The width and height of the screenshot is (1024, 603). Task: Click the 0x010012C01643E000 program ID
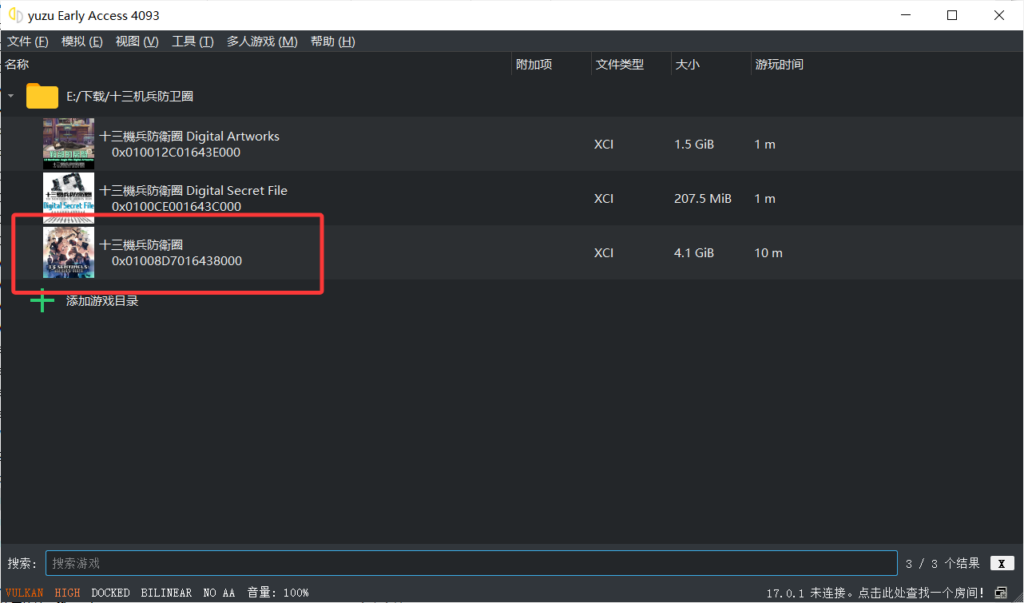tap(176, 152)
